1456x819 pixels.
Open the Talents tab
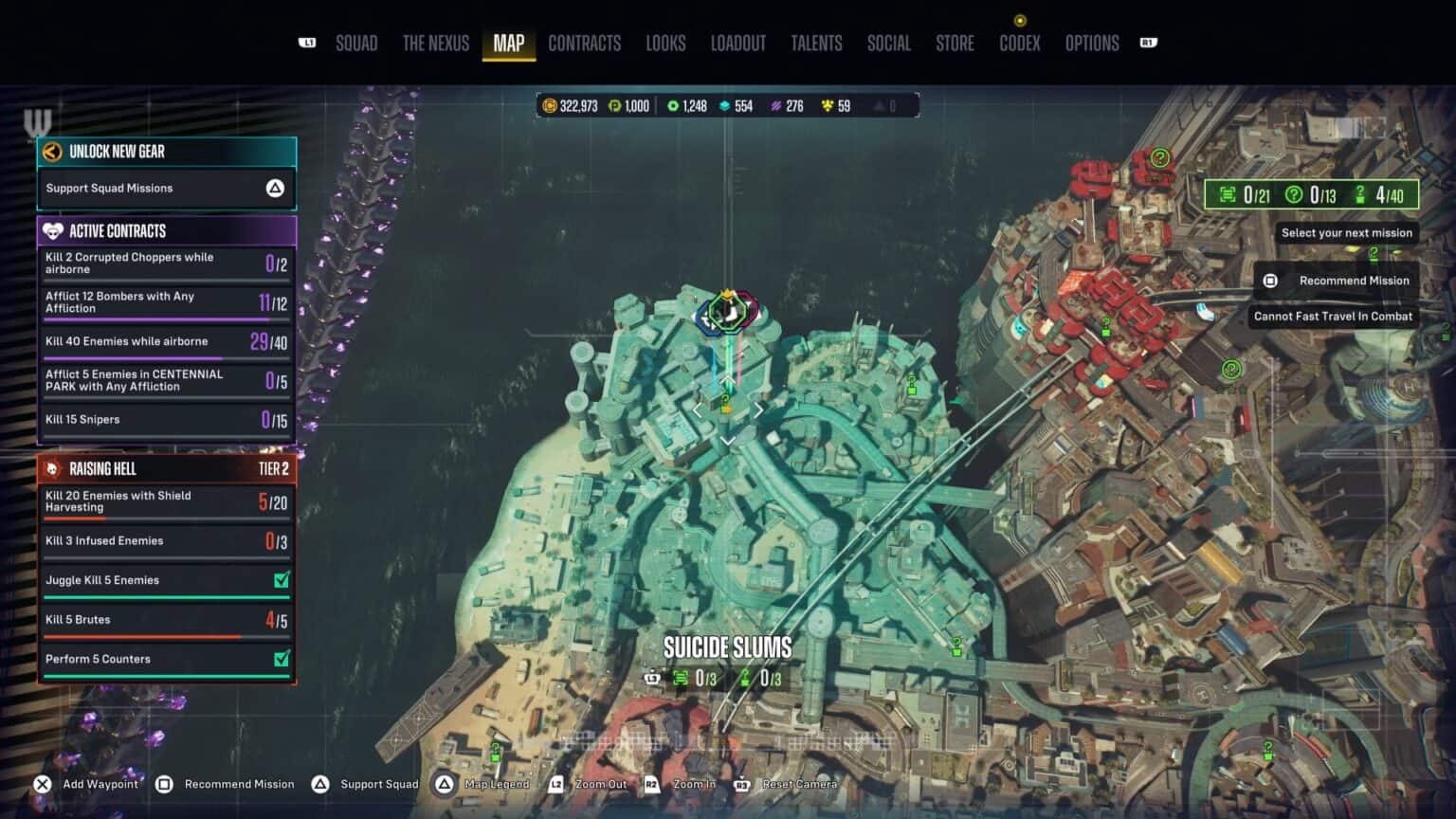[x=816, y=43]
